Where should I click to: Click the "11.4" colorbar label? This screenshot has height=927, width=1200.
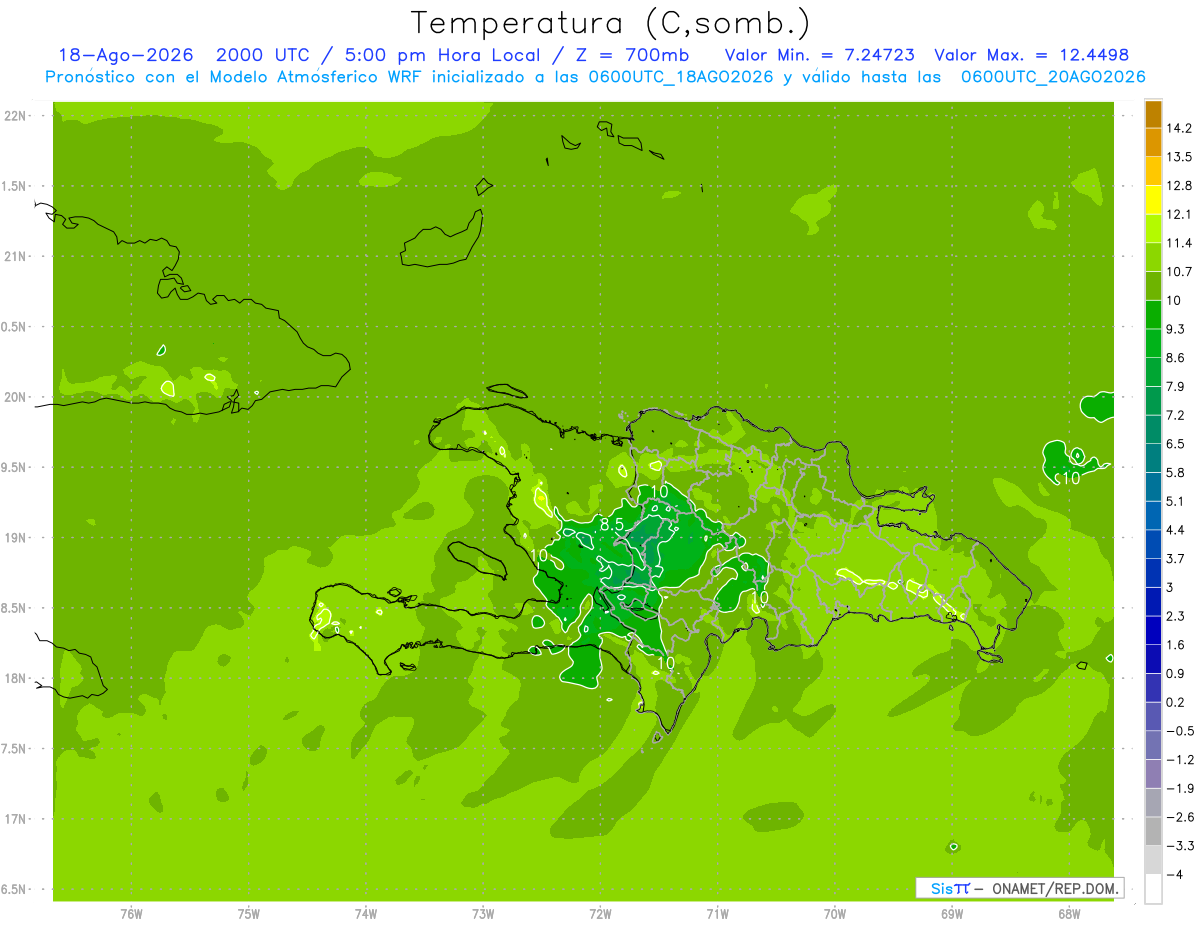pos(1179,243)
